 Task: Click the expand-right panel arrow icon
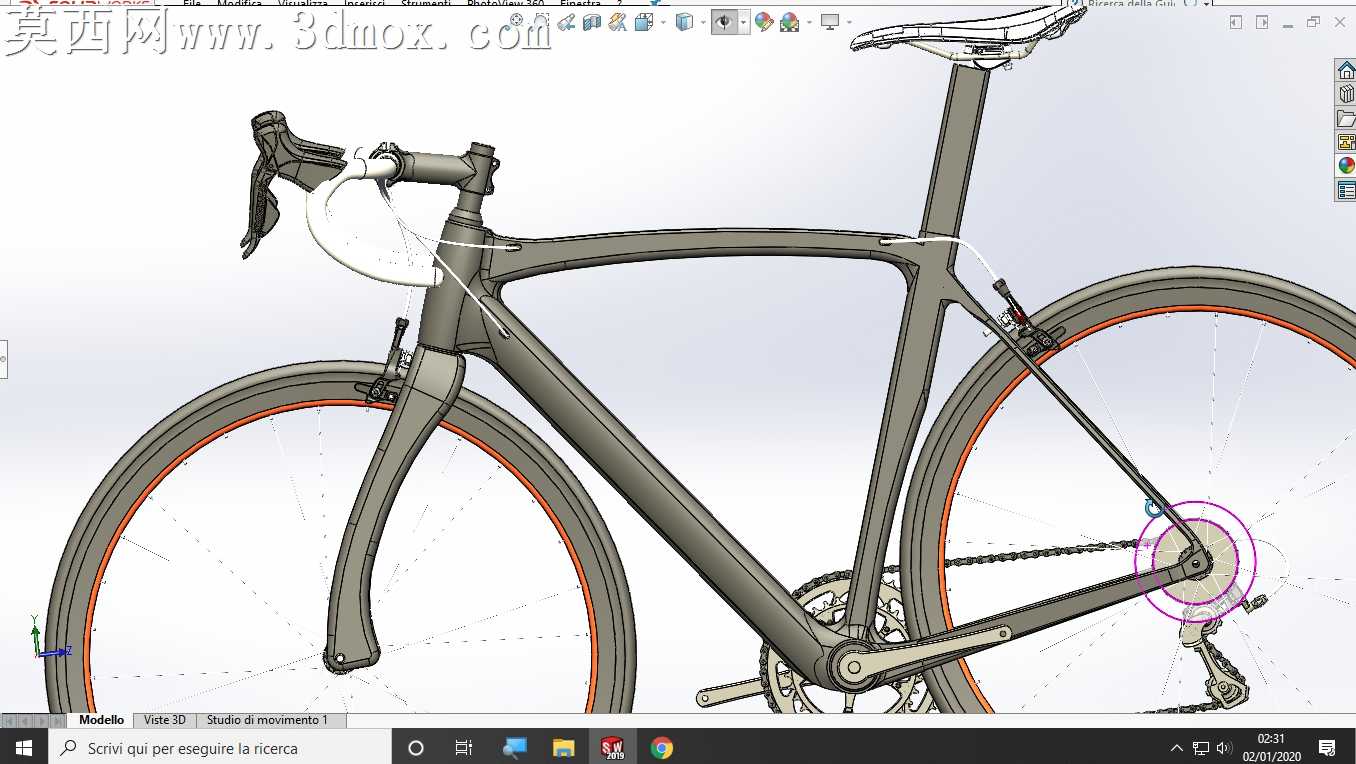coord(1262,22)
